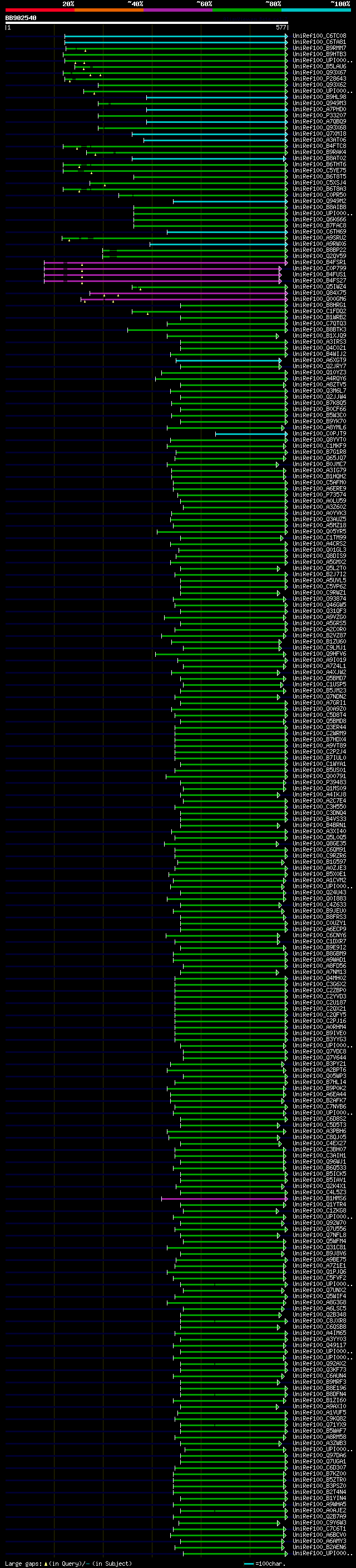Click the green ~80% identity legend segment
Image resolution: width=356 pixels, height=1568 pixels.
tap(247, 10)
